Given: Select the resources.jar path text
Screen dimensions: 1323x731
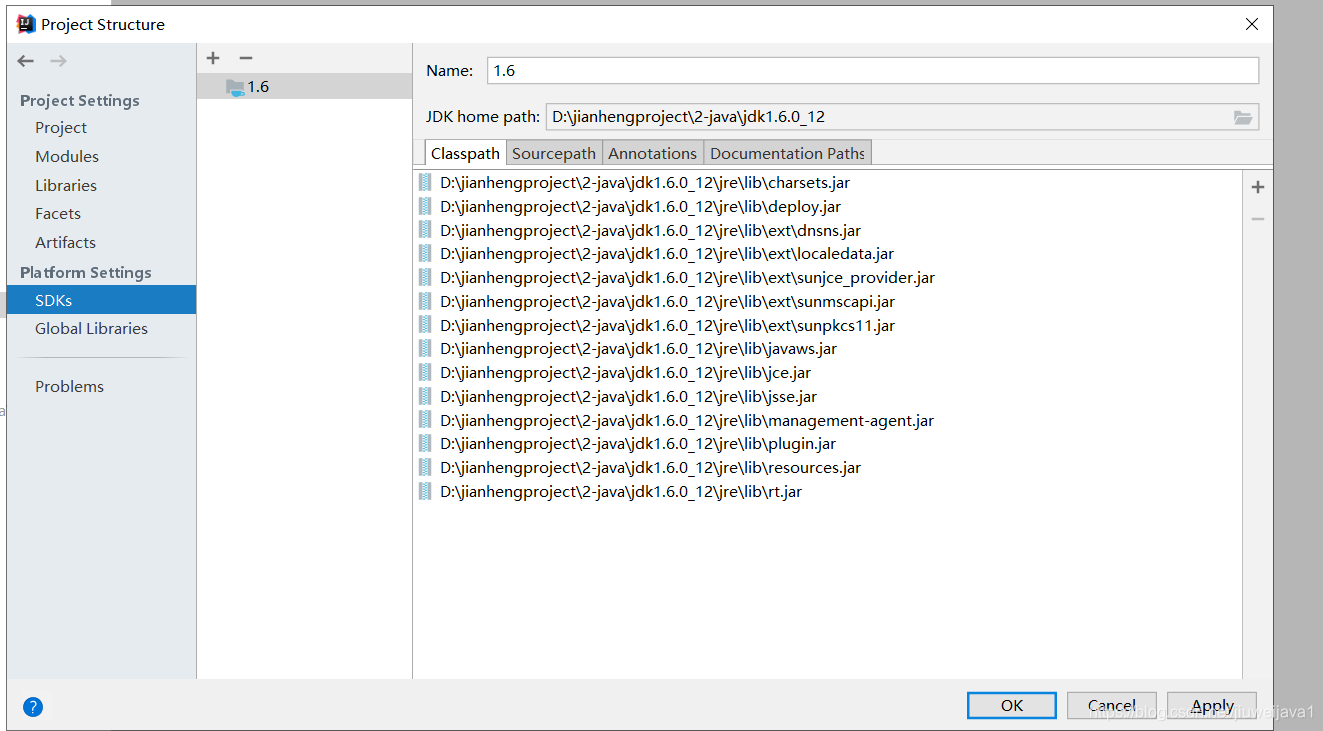Looking at the screenshot, I should [650, 468].
